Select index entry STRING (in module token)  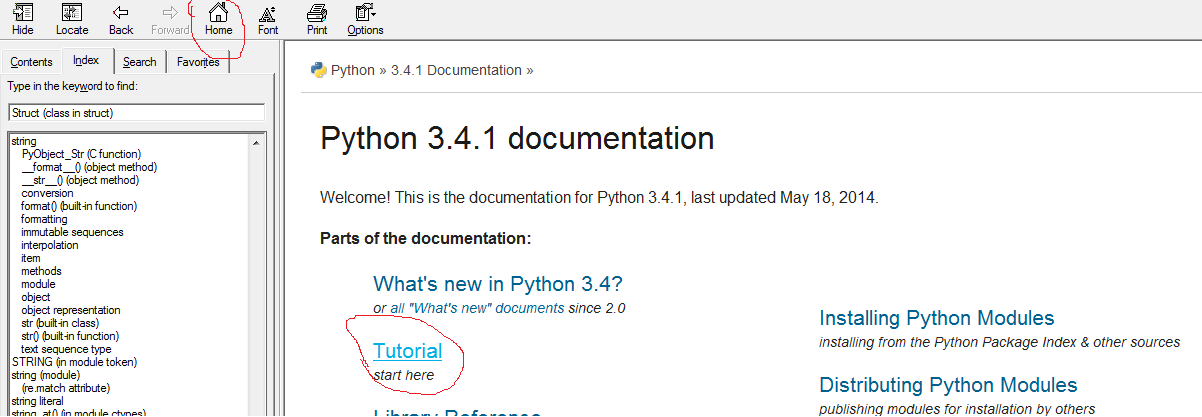[74, 362]
